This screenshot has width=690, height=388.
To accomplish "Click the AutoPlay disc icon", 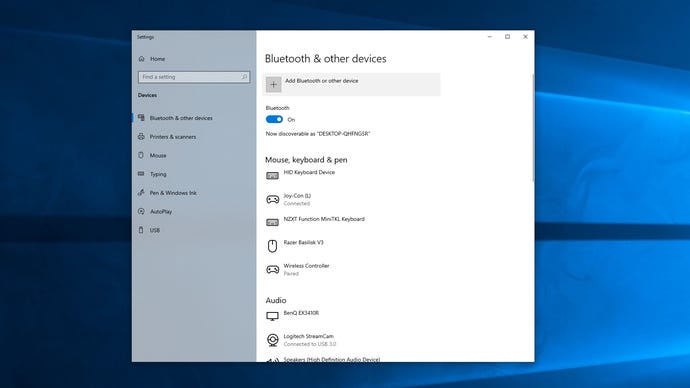I will tap(141, 211).
